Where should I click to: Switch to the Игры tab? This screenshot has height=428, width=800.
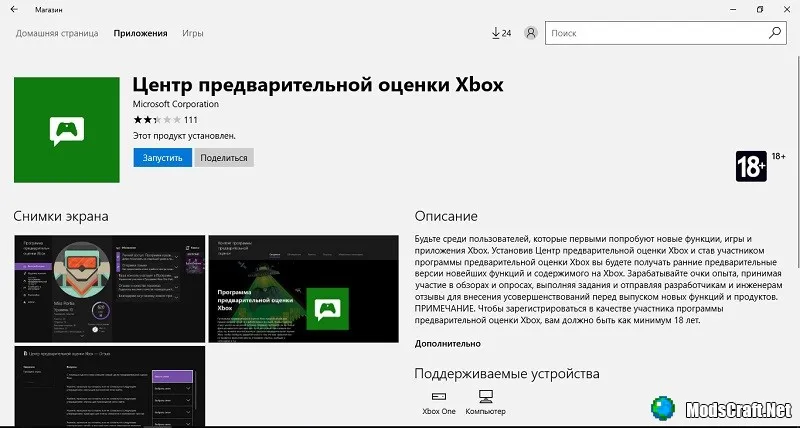pos(193,33)
